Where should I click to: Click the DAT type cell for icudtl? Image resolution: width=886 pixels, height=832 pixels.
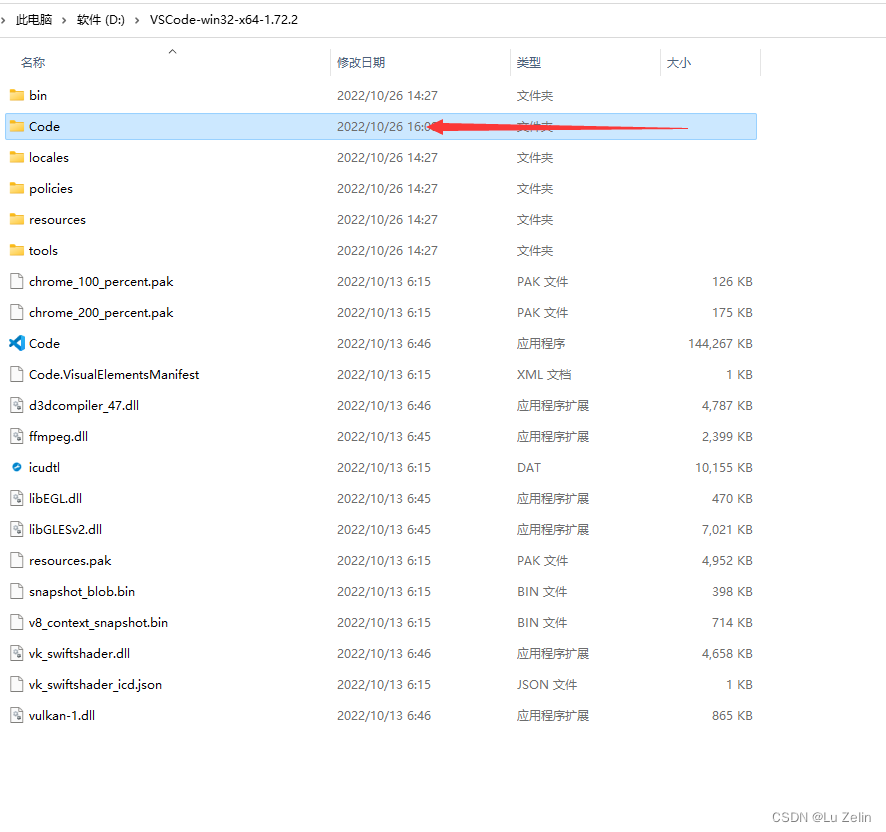pyautogui.click(x=529, y=468)
